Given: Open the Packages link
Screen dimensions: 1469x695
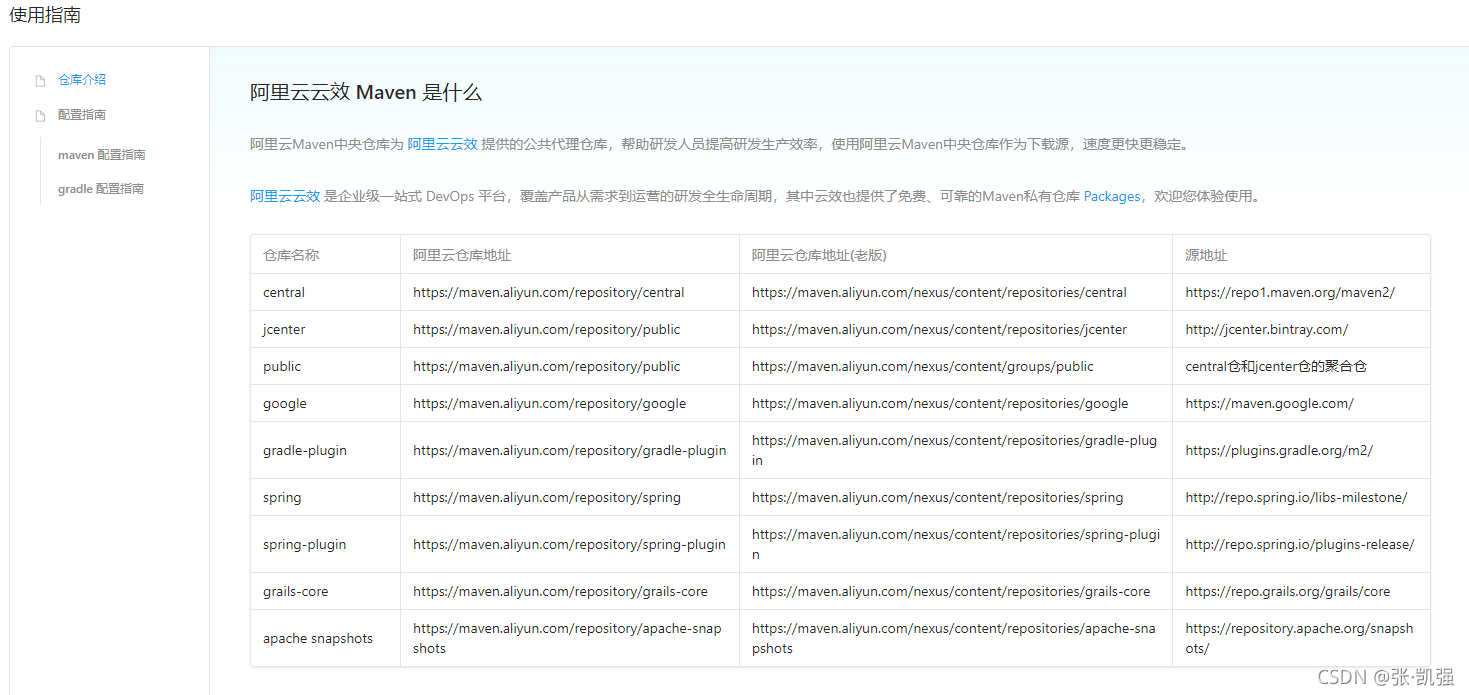Looking at the screenshot, I should coord(1112,196).
